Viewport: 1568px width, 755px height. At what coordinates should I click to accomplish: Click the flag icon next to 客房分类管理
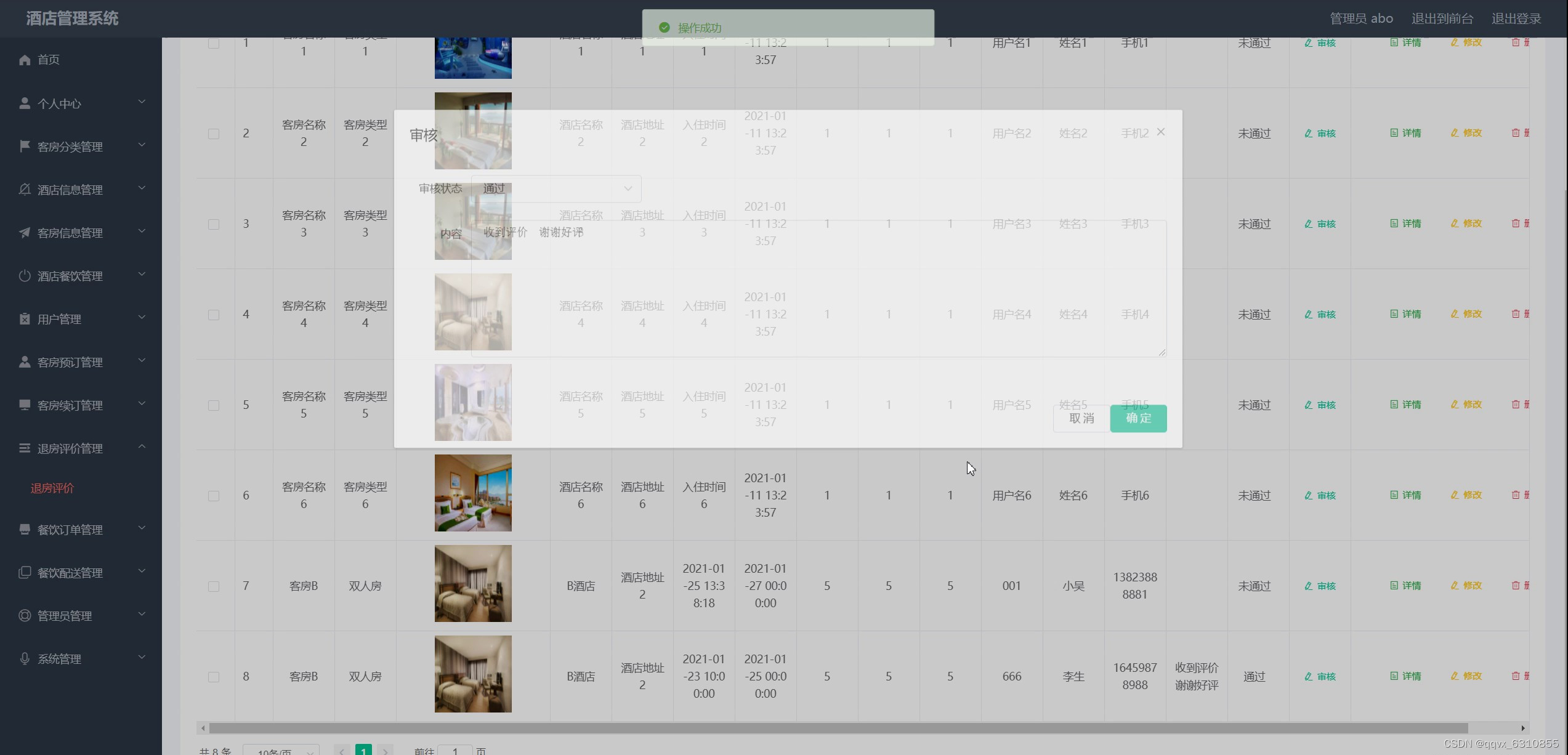pos(25,146)
